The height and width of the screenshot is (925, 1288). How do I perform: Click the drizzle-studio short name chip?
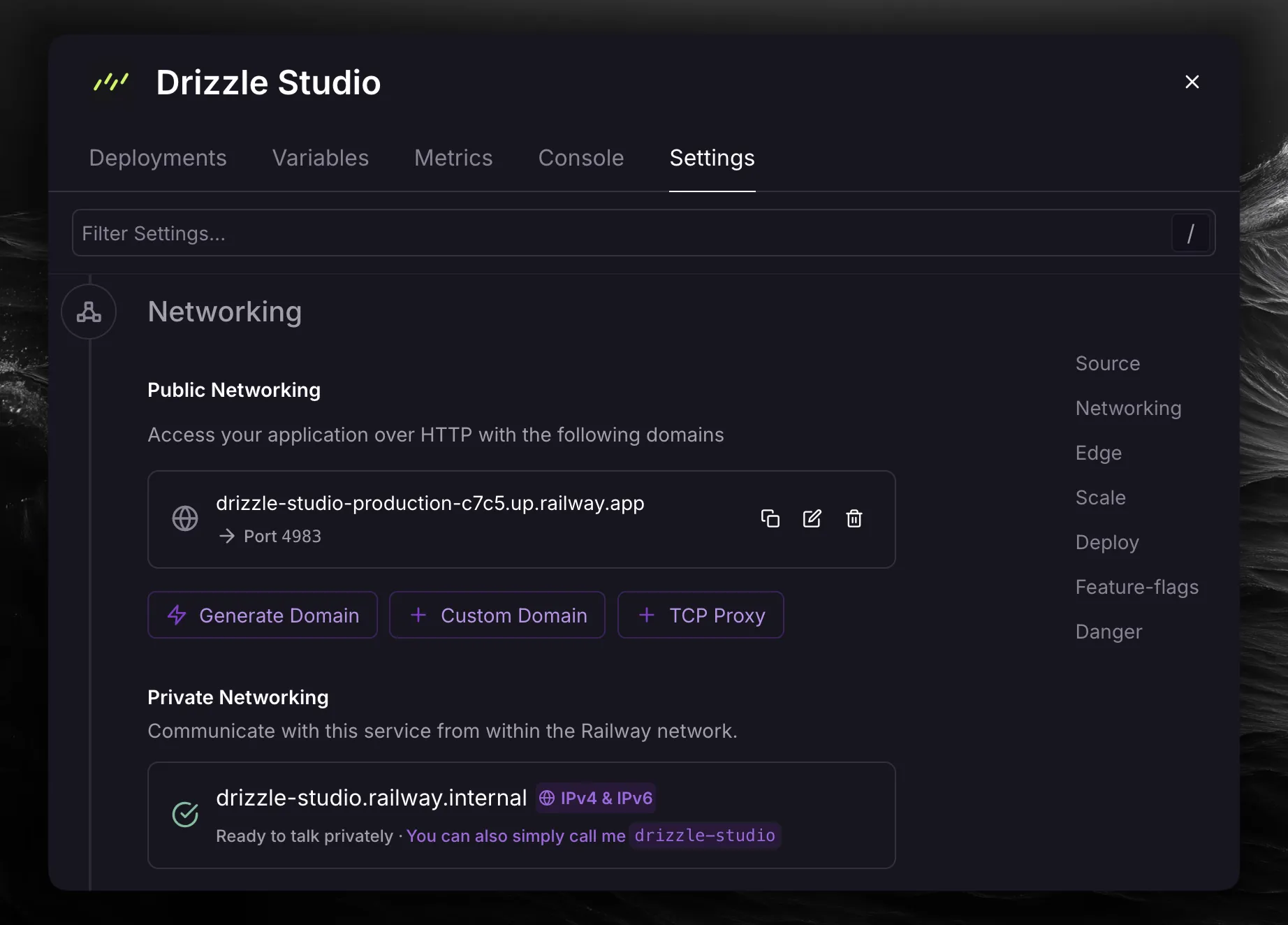[x=705, y=836]
